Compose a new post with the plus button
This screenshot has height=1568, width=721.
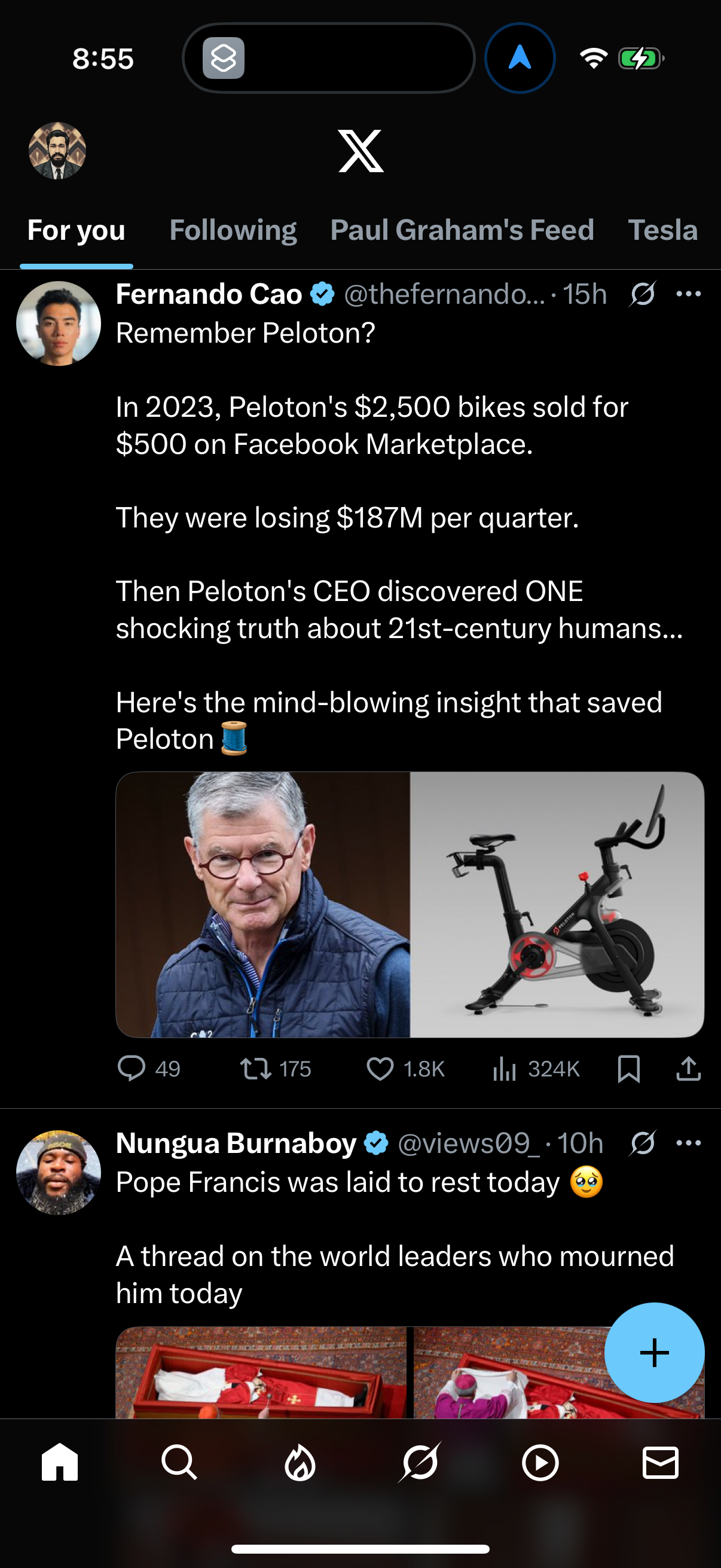[x=654, y=1353]
